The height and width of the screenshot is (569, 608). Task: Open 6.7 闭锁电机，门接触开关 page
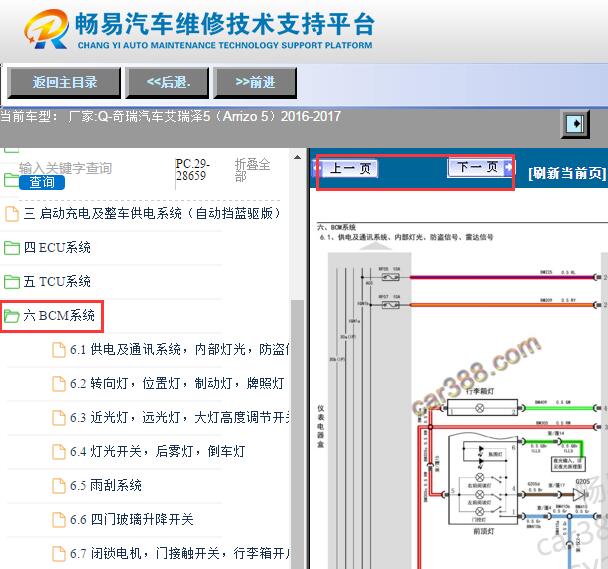pos(180,553)
